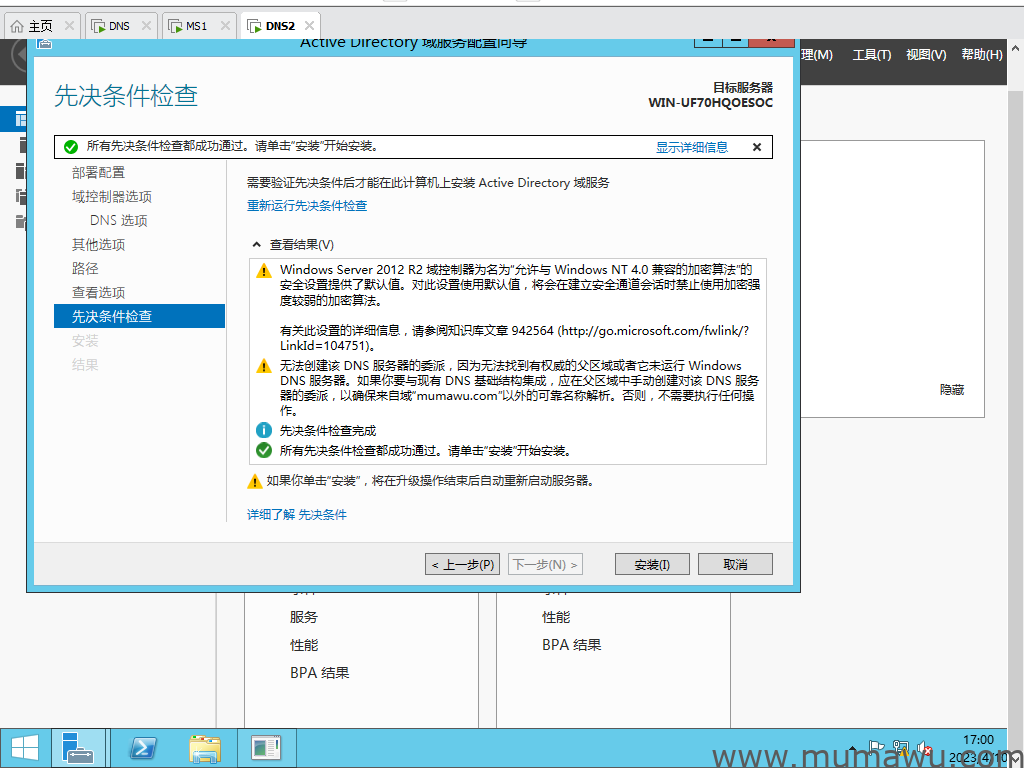
Task: Dismiss the prerequisites passed notification bar
Action: [x=757, y=147]
